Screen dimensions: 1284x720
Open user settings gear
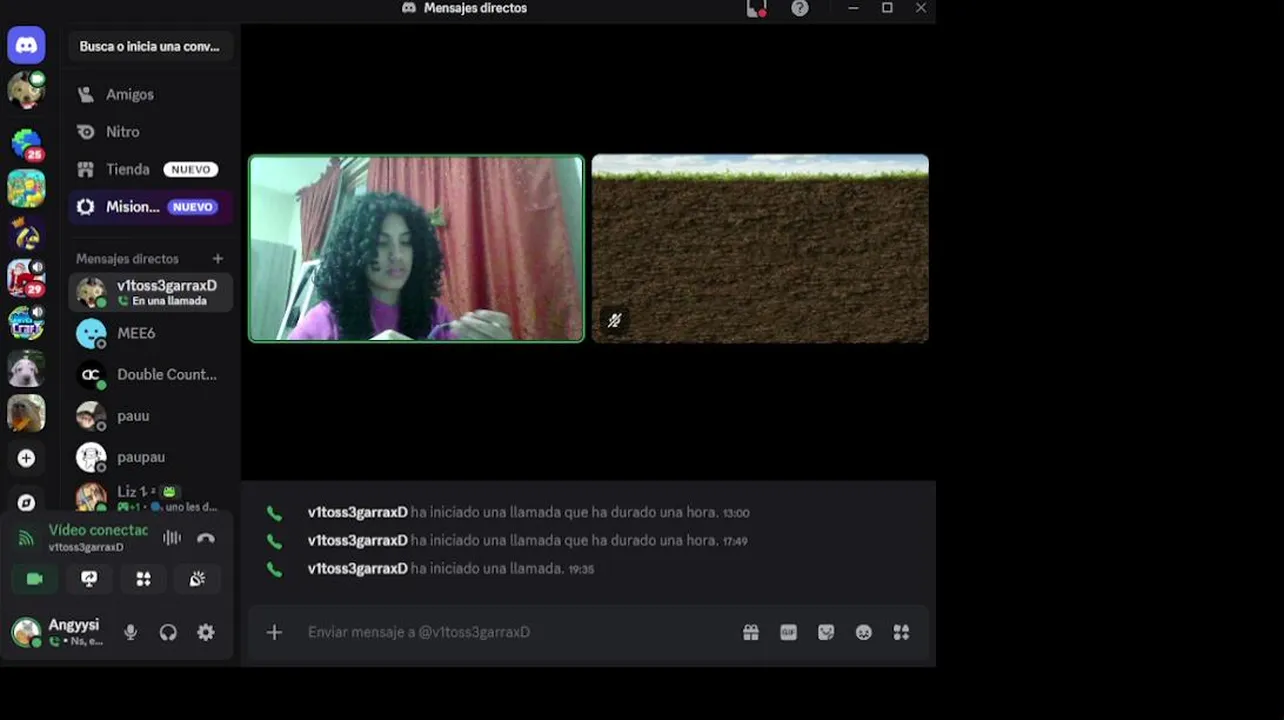click(206, 632)
